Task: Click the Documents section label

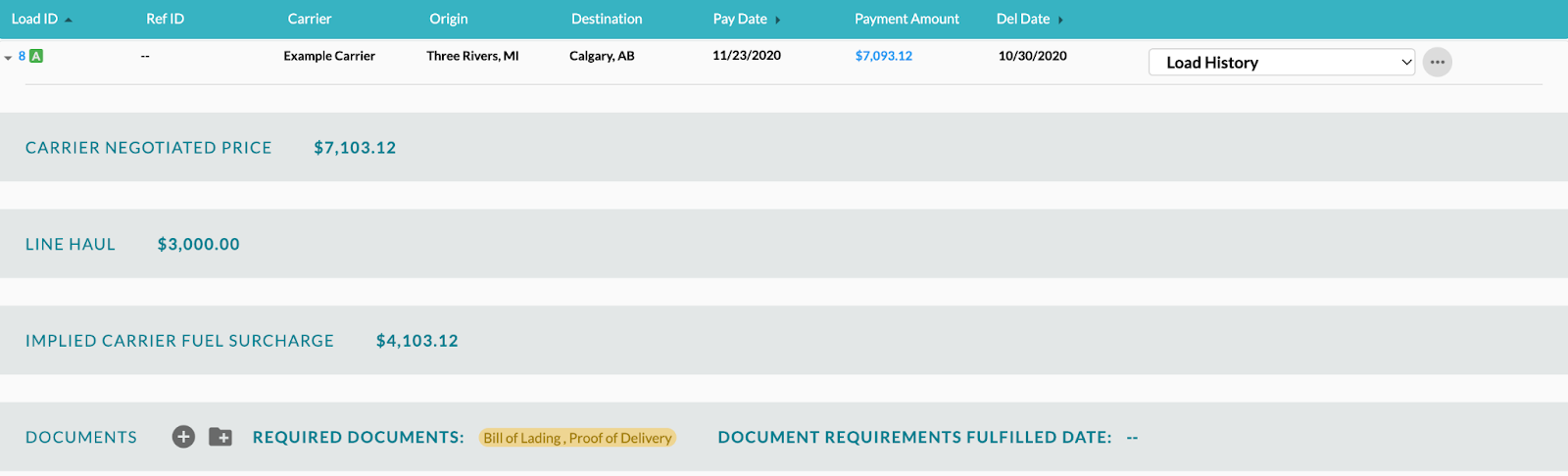Action: click(x=81, y=437)
